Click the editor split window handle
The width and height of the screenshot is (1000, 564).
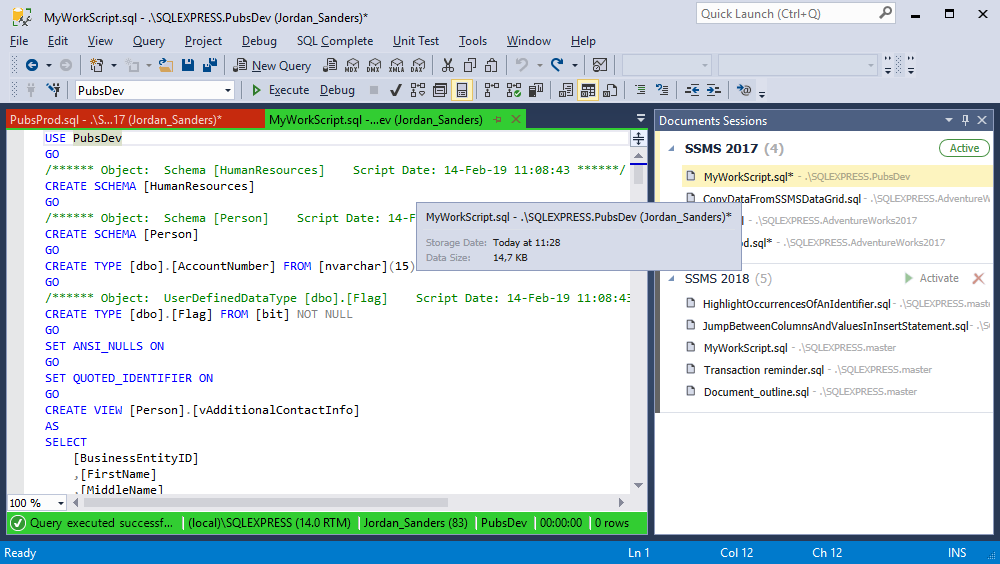click(x=638, y=138)
